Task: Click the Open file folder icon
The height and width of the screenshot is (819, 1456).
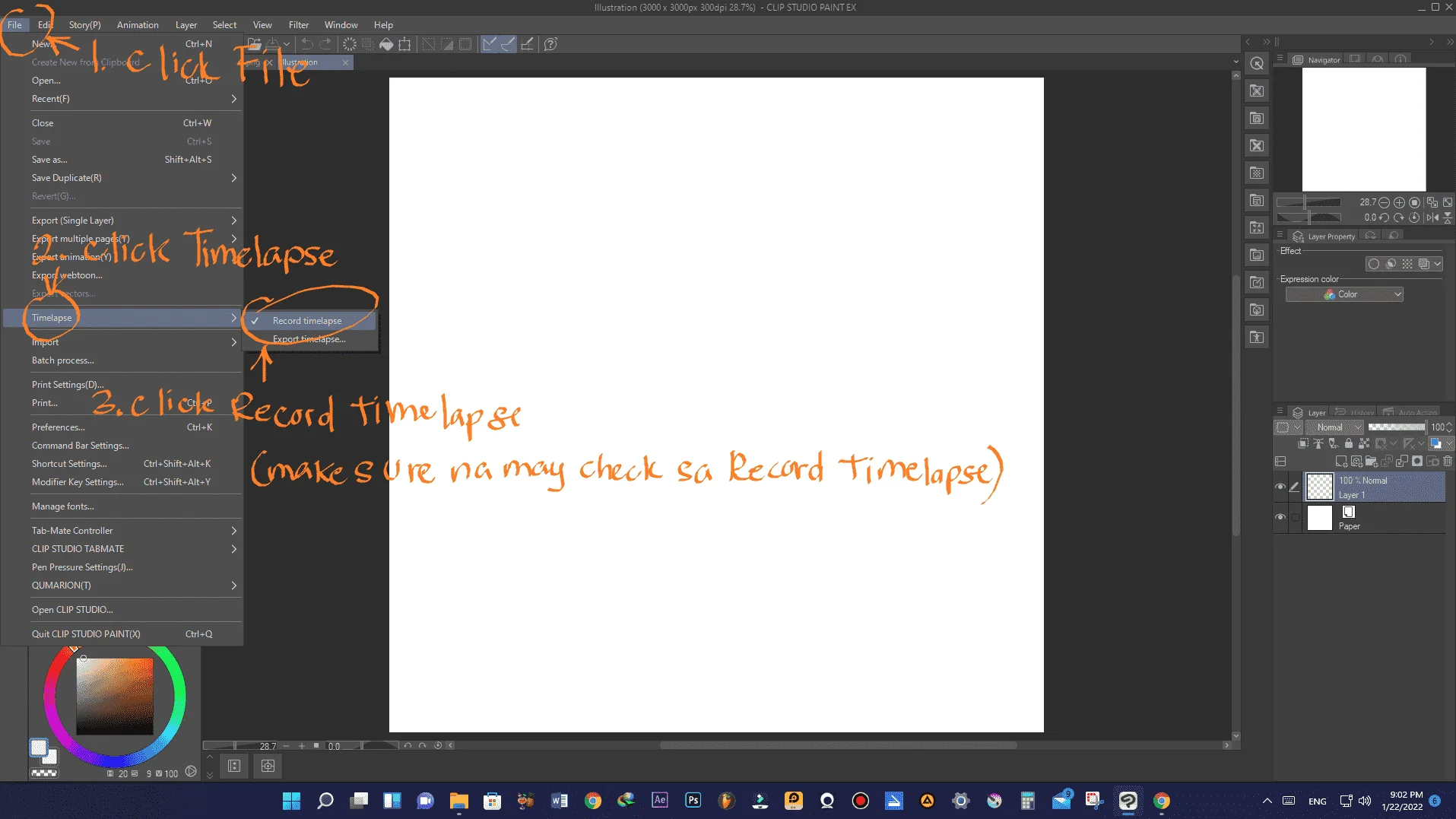Action: click(255, 44)
